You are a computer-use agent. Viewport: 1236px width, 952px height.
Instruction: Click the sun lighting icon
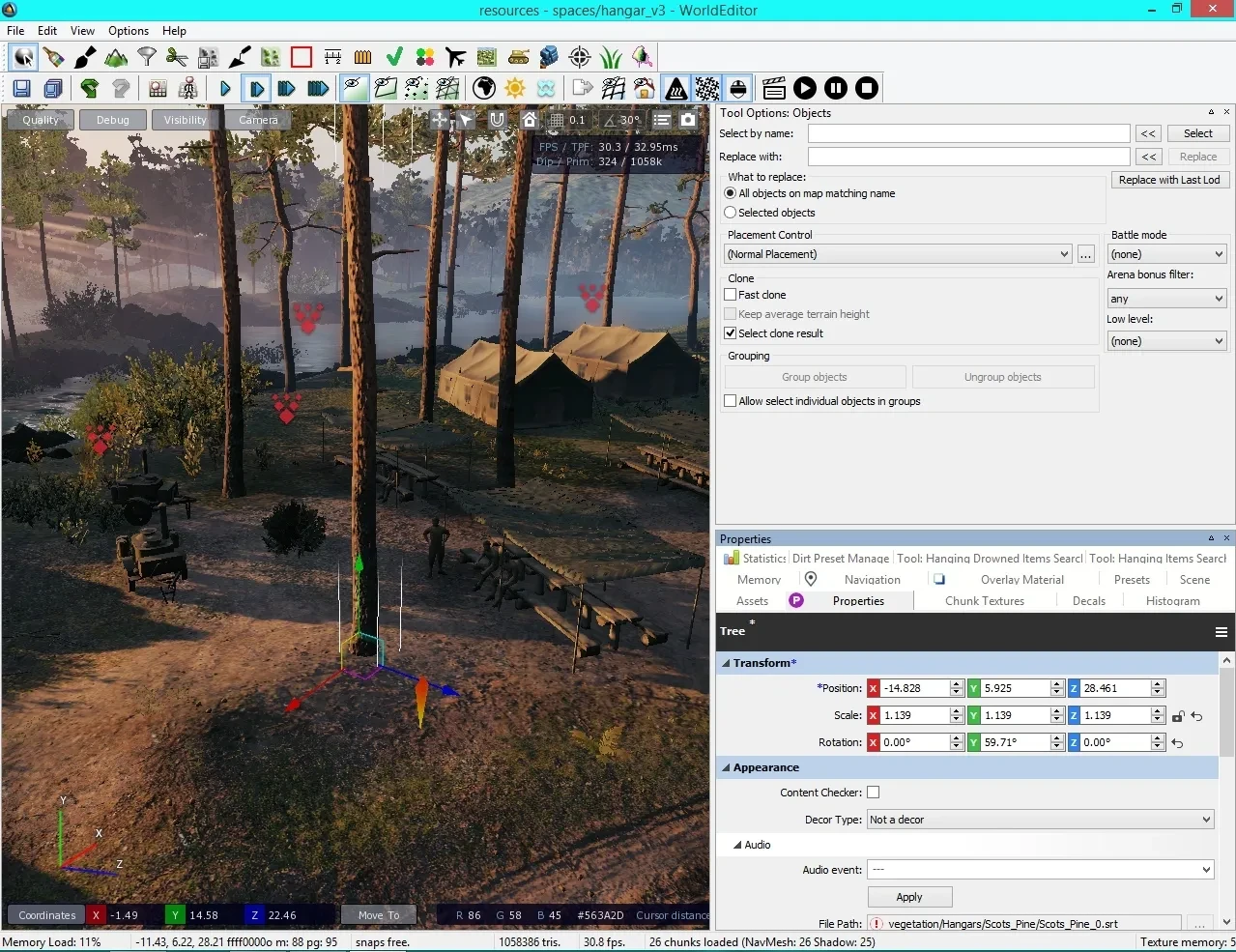515,89
